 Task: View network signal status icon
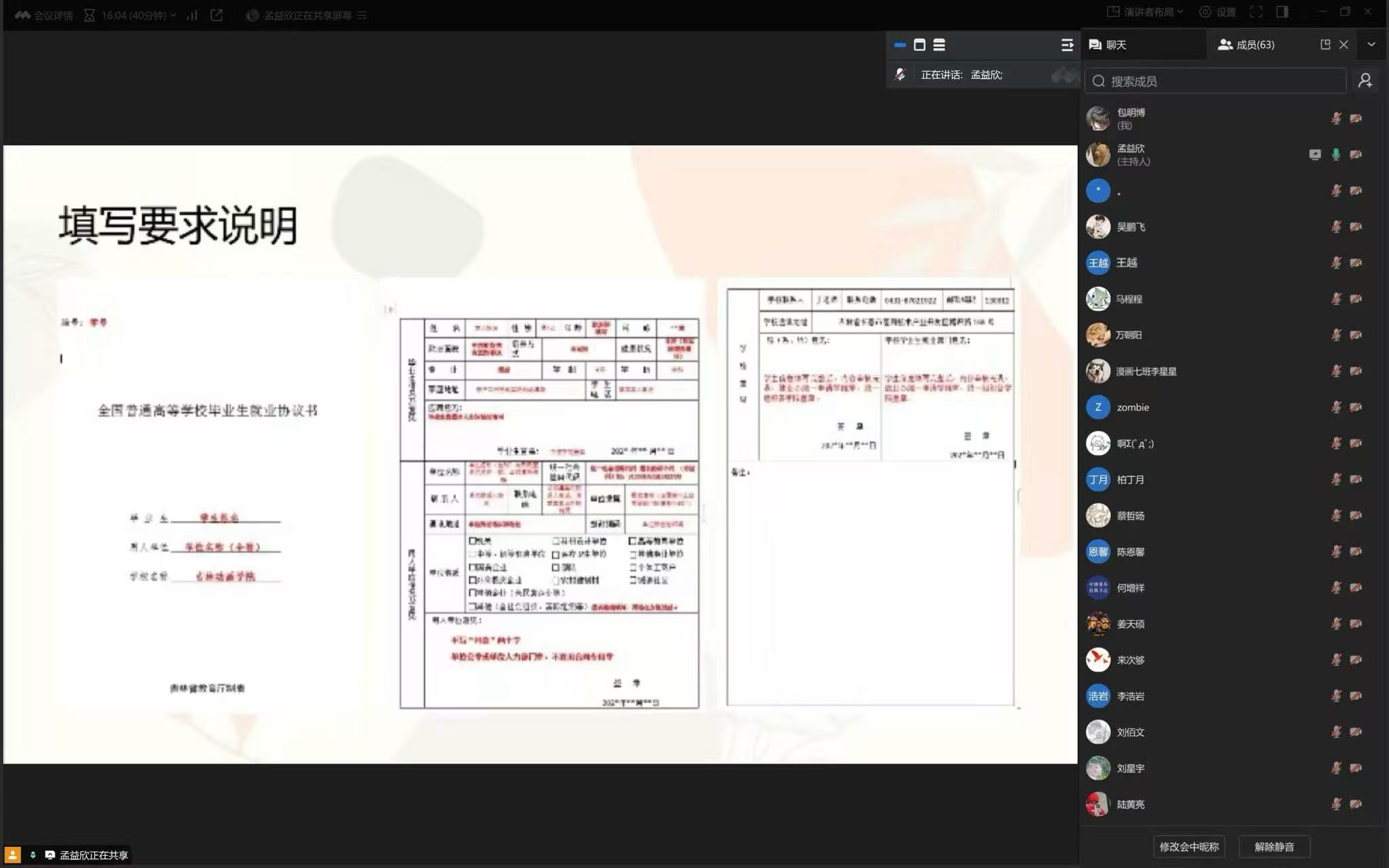192,15
